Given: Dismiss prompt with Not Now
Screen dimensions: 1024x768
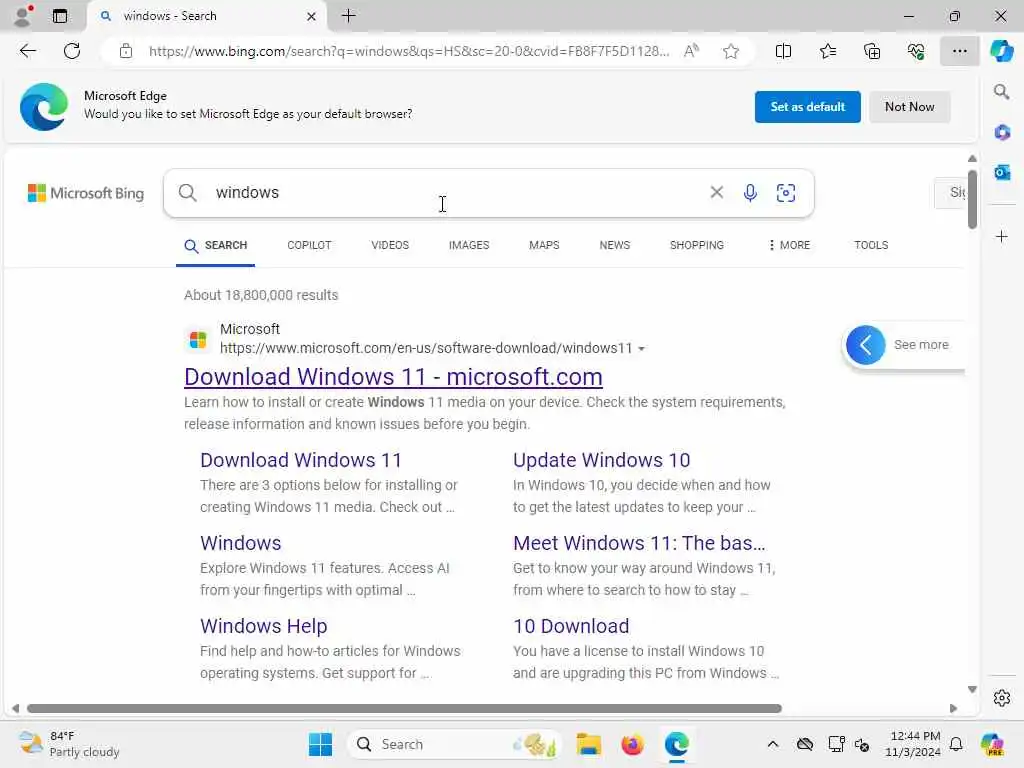Looking at the screenshot, I should tap(909, 107).
